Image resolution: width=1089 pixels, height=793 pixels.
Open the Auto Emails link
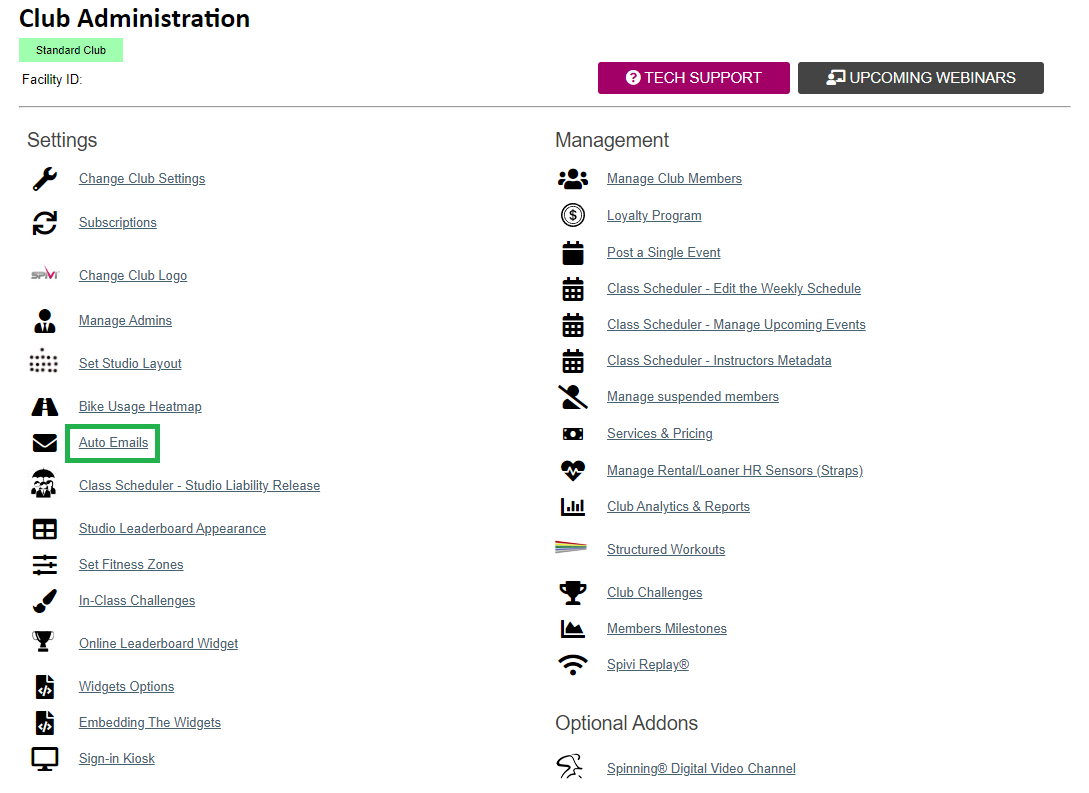113,442
